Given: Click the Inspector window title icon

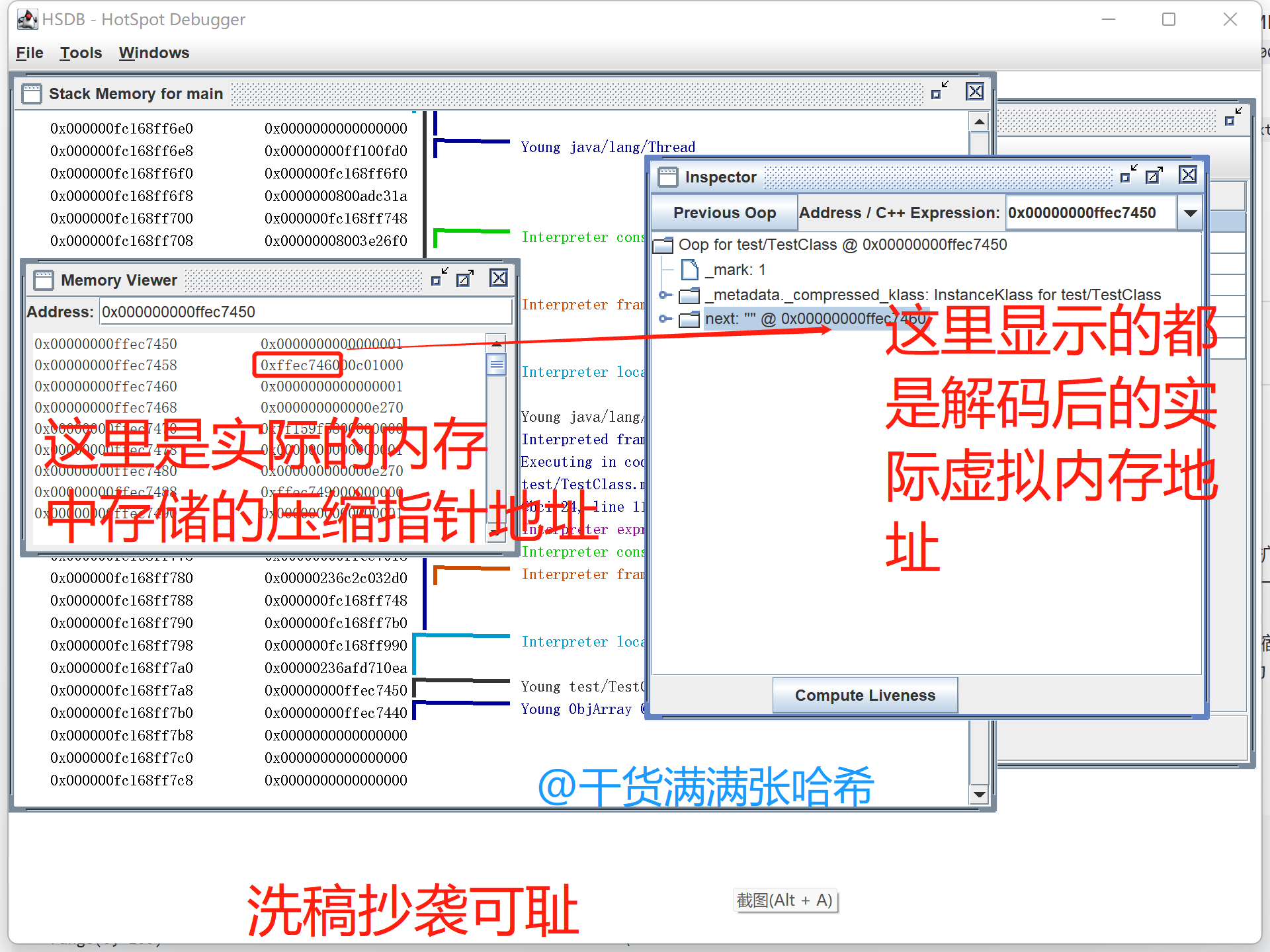Looking at the screenshot, I should [668, 177].
